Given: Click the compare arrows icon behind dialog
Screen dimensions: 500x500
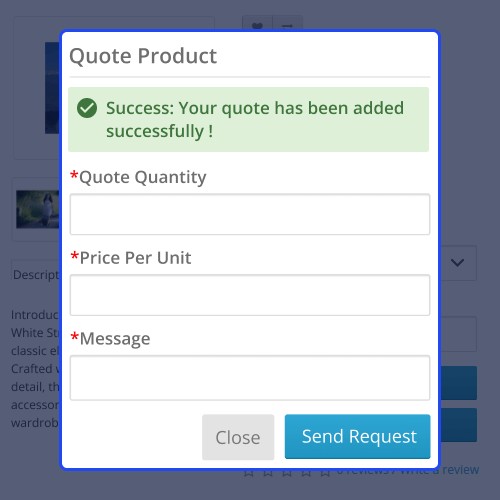Looking at the screenshot, I should click(x=287, y=25).
